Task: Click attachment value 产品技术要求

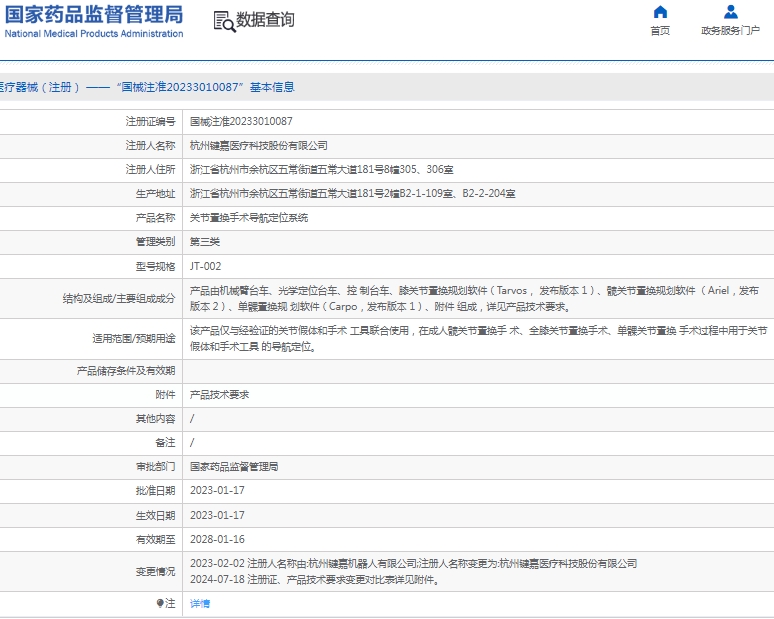Action: (219, 395)
